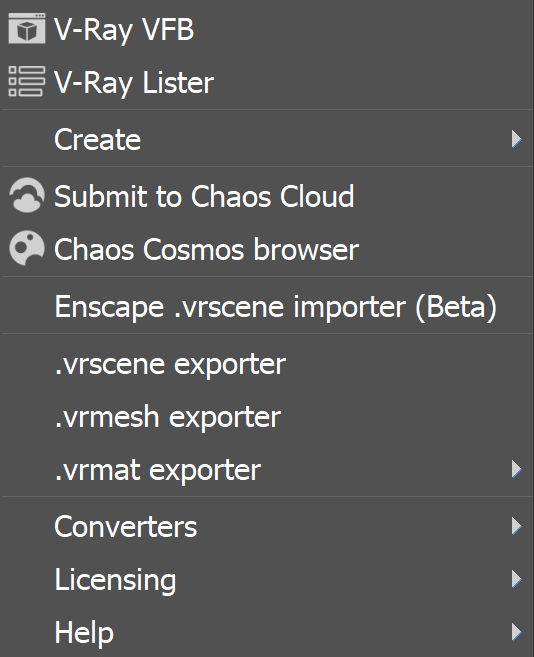534x657 pixels.
Task: Select the .vrmat exporter label
Action: [158, 471]
